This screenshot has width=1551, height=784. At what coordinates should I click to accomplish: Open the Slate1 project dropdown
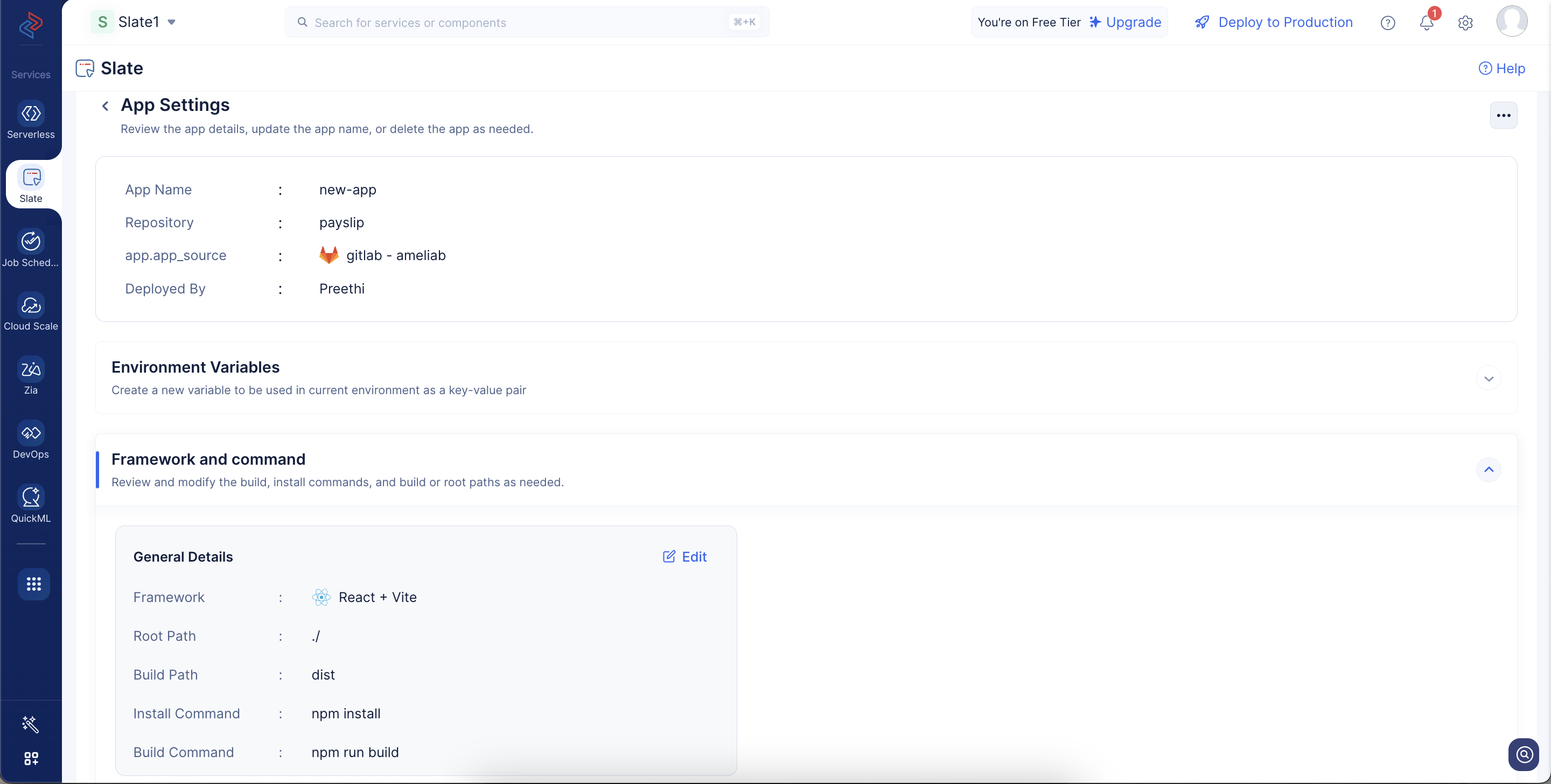point(134,22)
